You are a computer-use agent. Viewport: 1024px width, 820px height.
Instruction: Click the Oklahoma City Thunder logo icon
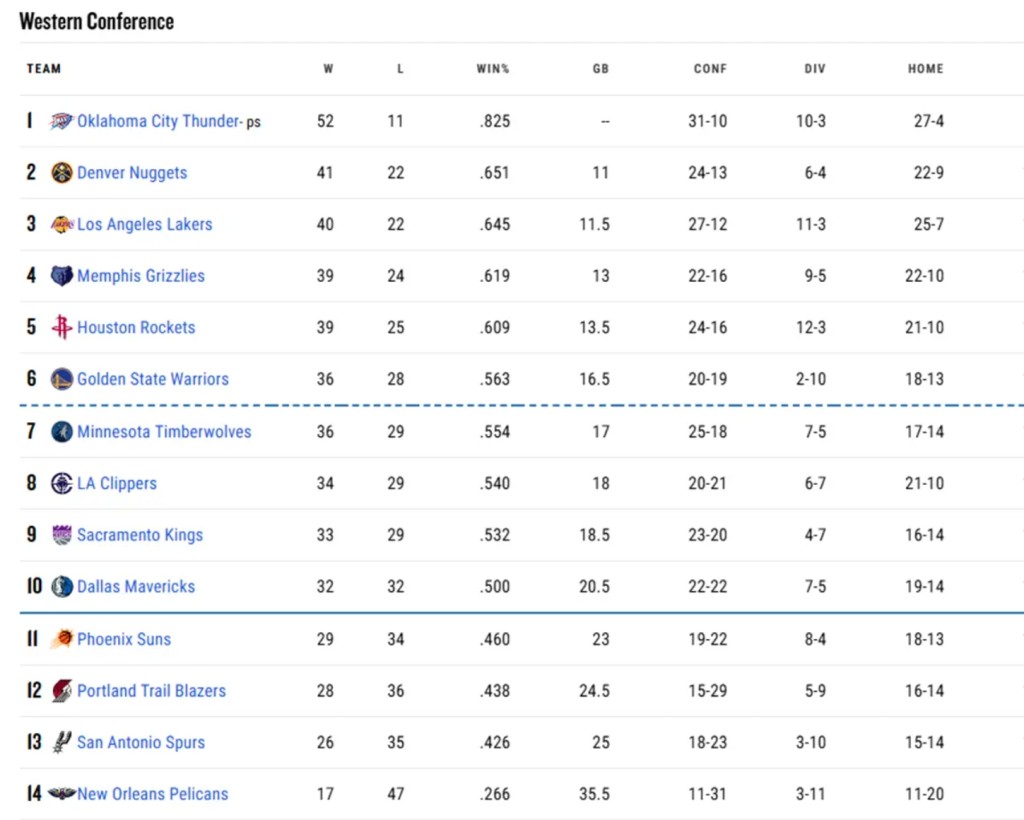pyautogui.click(x=62, y=121)
